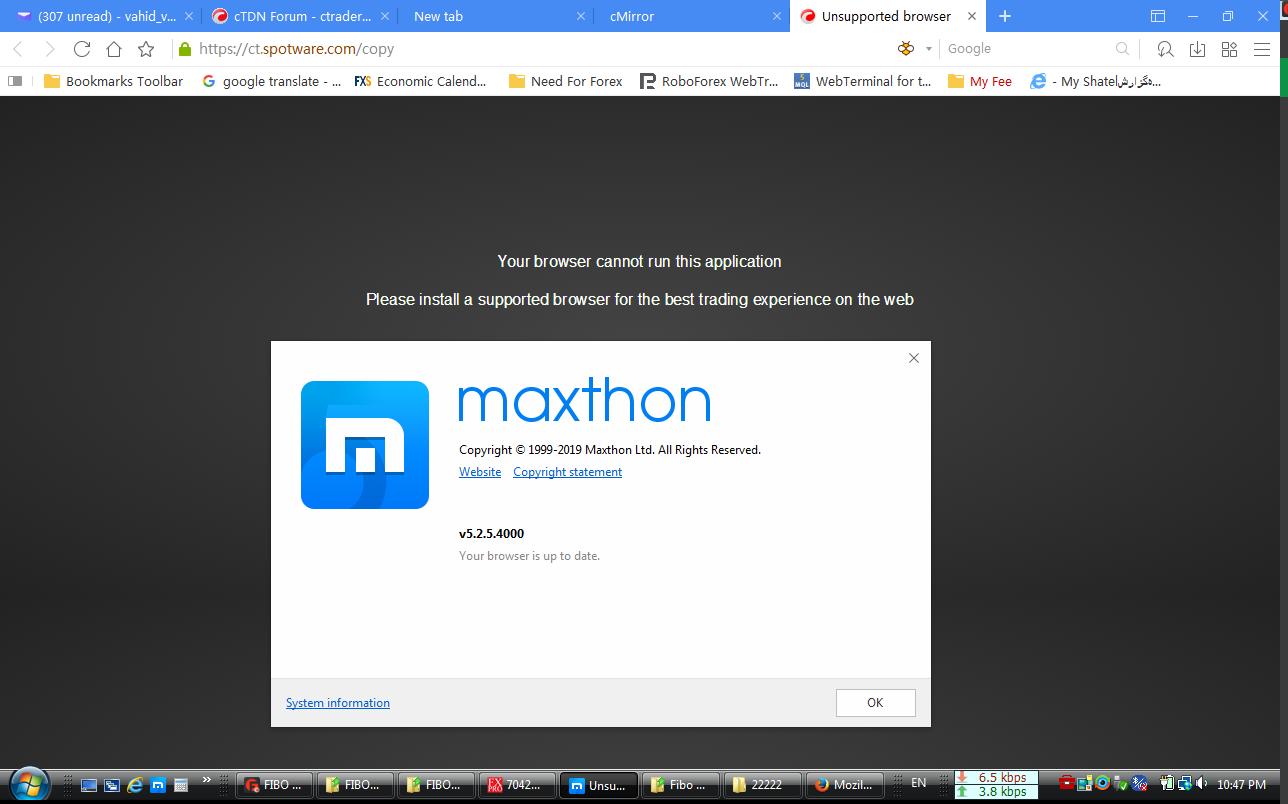This screenshot has height=804, width=1288.
Task: Open the extensions grid icon
Action: pyautogui.click(x=1229, y=48)
